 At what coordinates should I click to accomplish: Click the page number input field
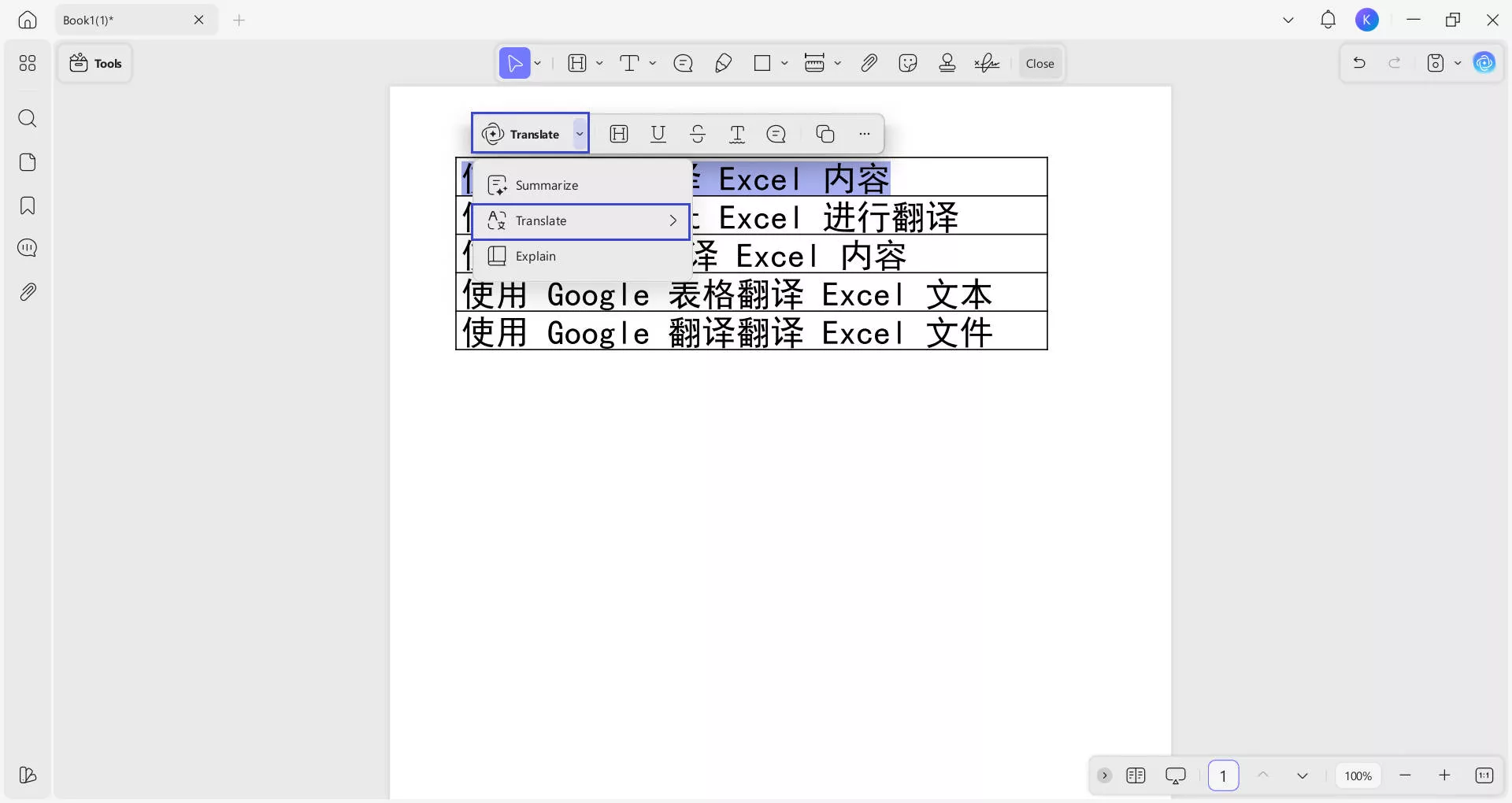tap(1222, 775)
